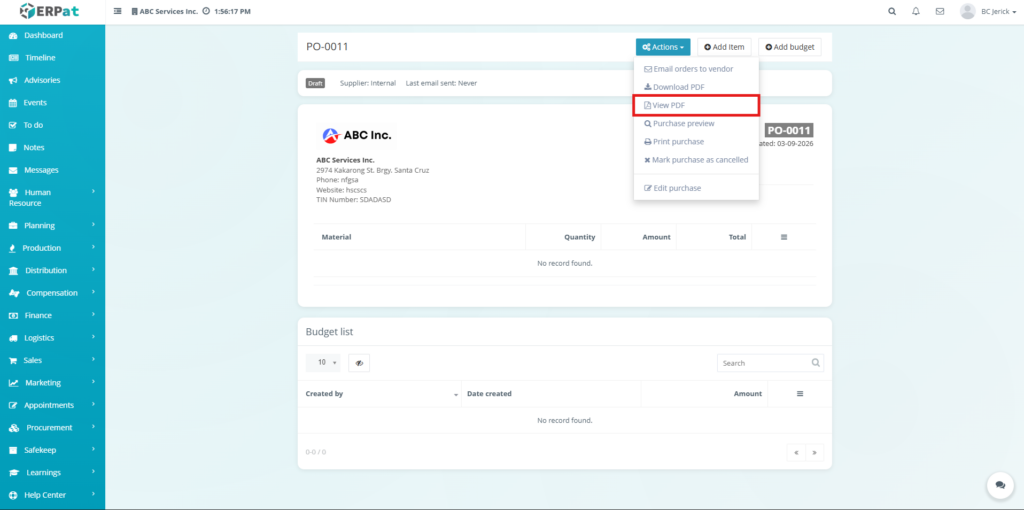
Task: Toggle the eye visibility button in Budget list
Action: 358,363
